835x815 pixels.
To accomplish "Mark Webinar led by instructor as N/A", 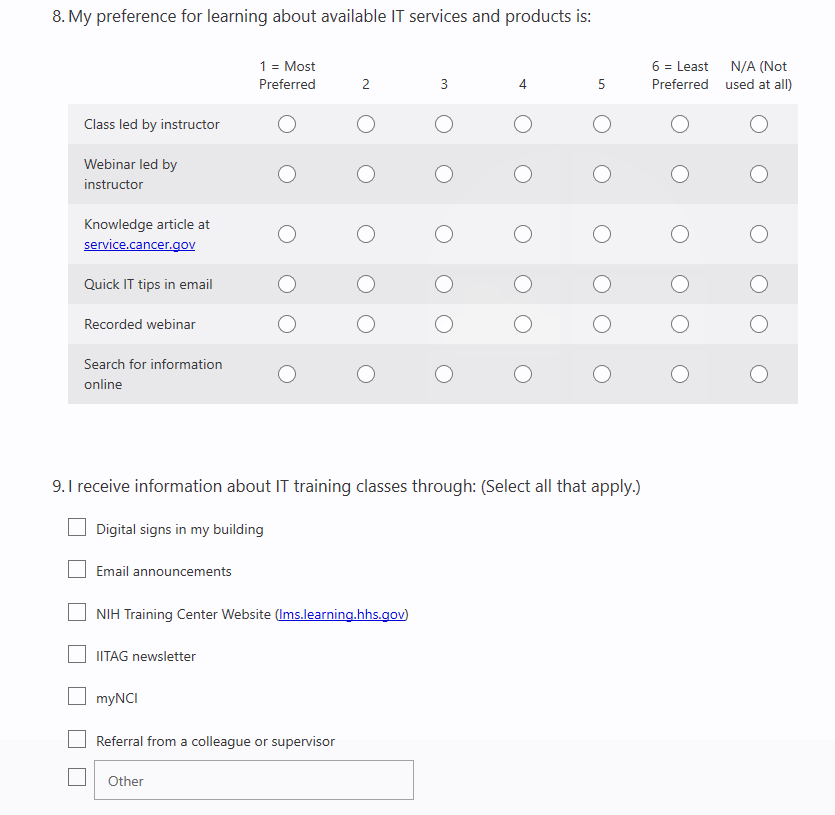I will pyautogui.click(x=759, y=174).
